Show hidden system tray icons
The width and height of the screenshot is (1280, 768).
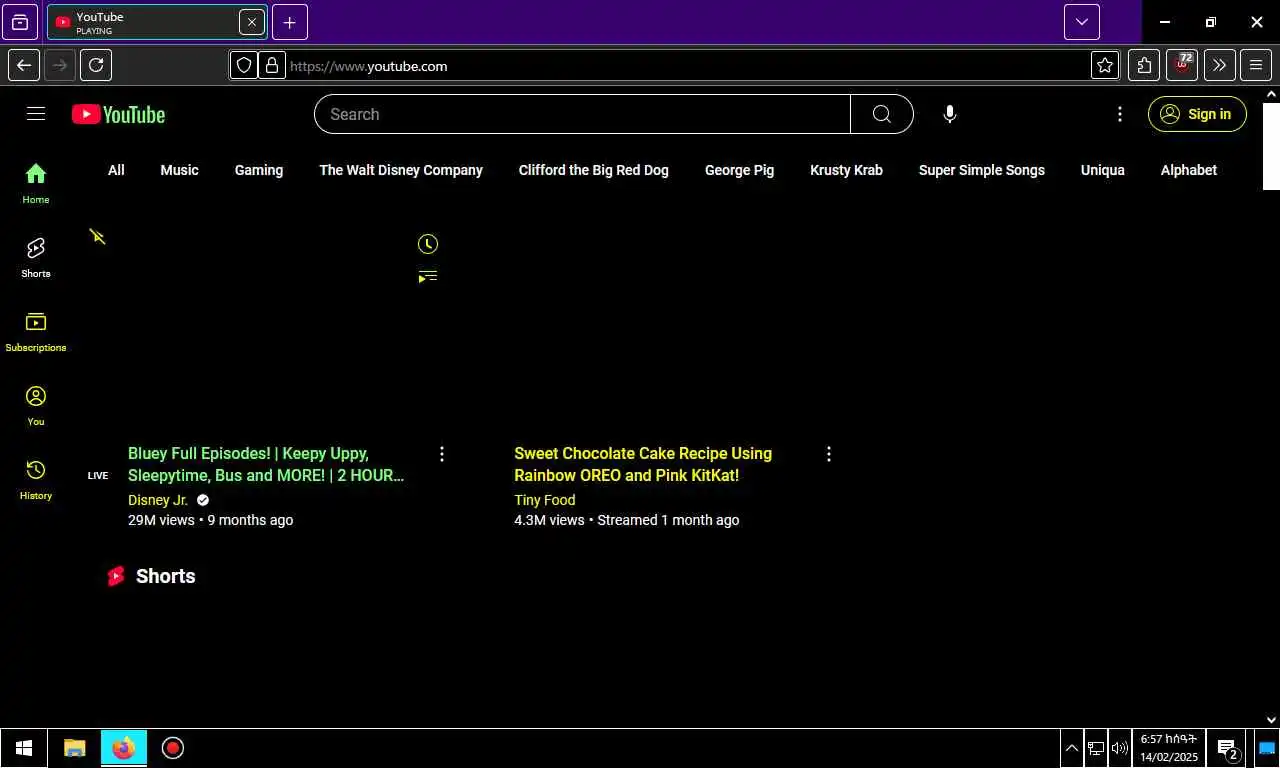coord(1071,748)
